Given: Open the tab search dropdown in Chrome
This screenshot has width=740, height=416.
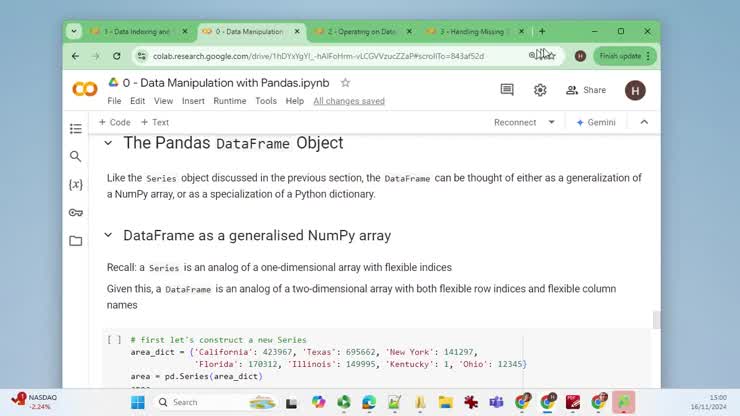Looking at the screenshot, I should 74,32.
